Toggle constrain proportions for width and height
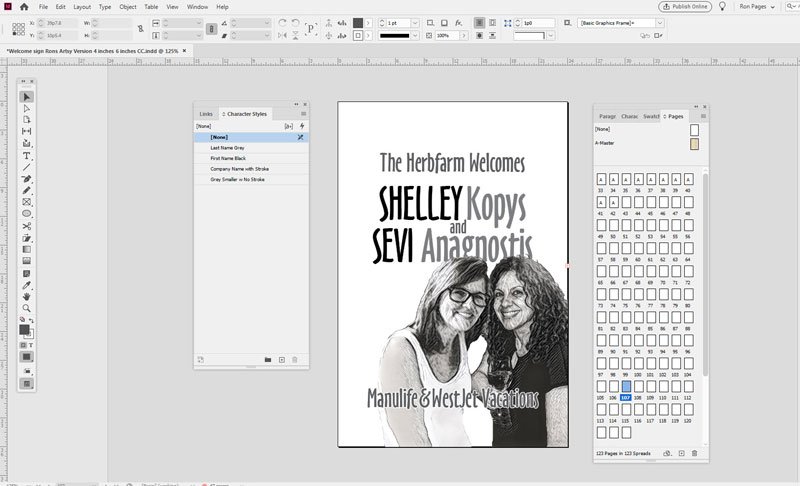This screenshot has width=800, height=486. [140, 29]
